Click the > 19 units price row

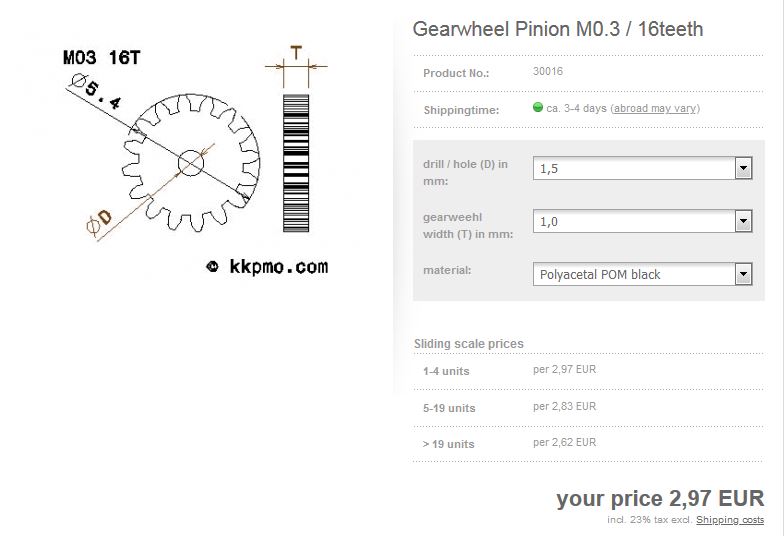click(588, 444)
